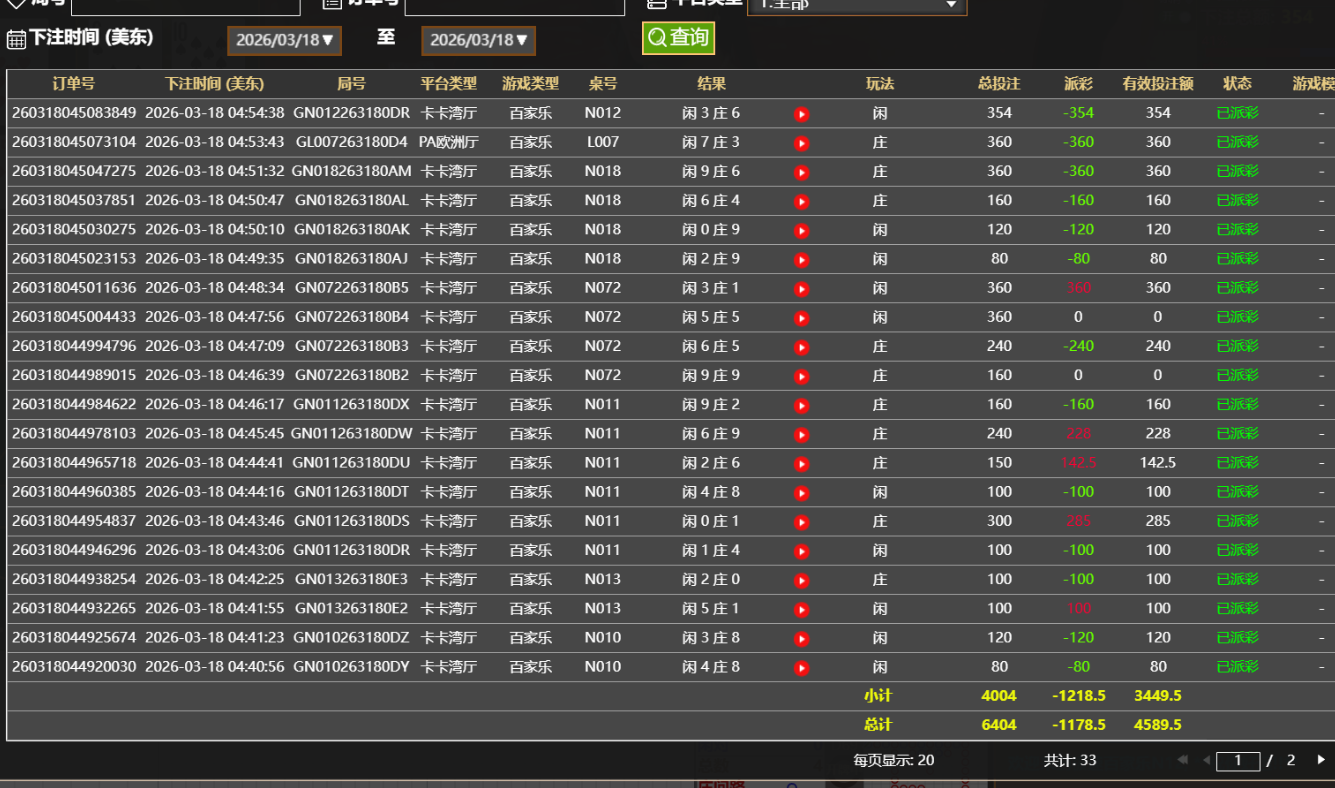Play video replay for order 260318045083849
Viewport: 1335px width, 788px height.
coord(801,114)
